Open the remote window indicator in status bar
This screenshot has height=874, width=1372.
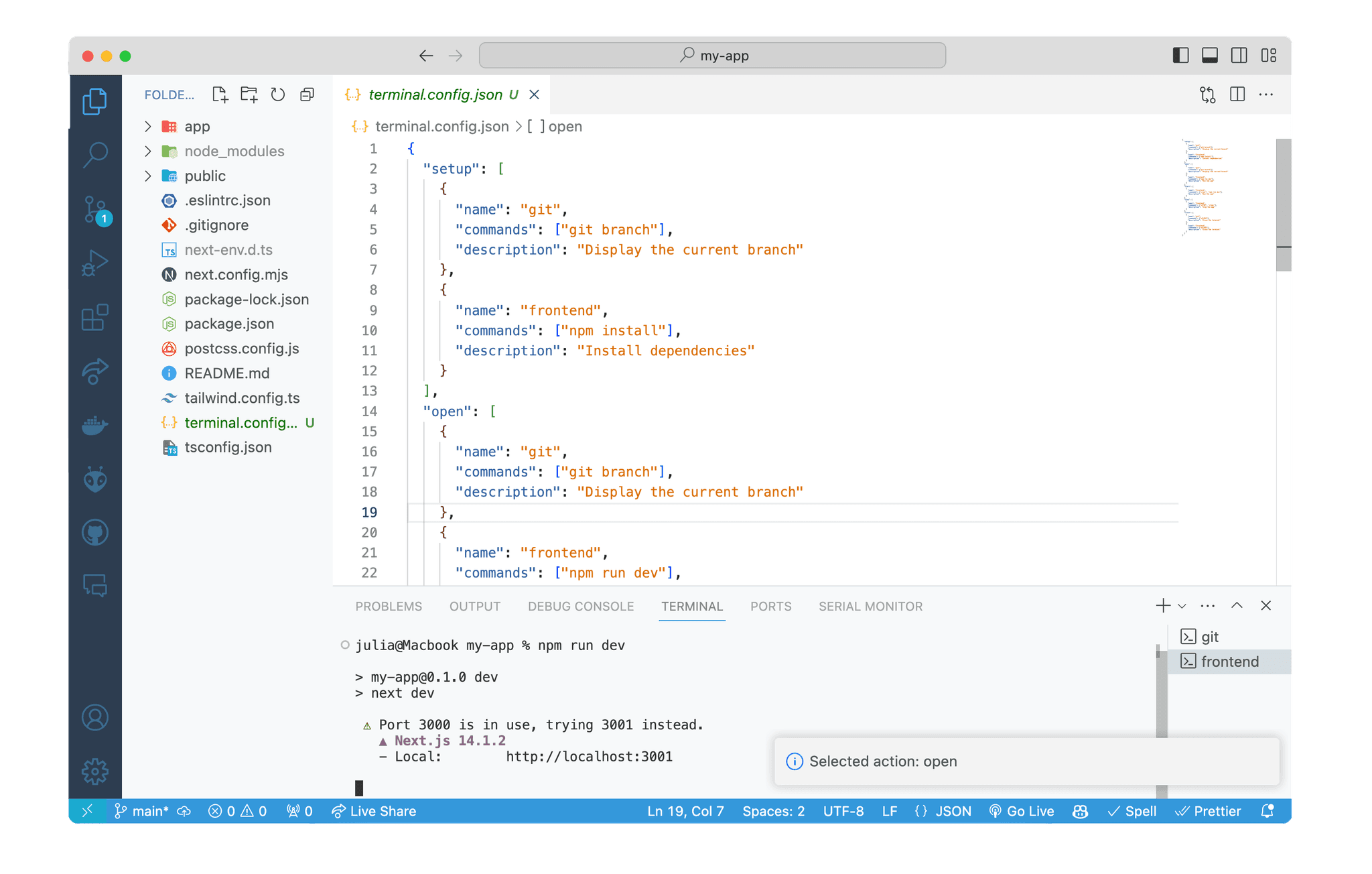88,811
